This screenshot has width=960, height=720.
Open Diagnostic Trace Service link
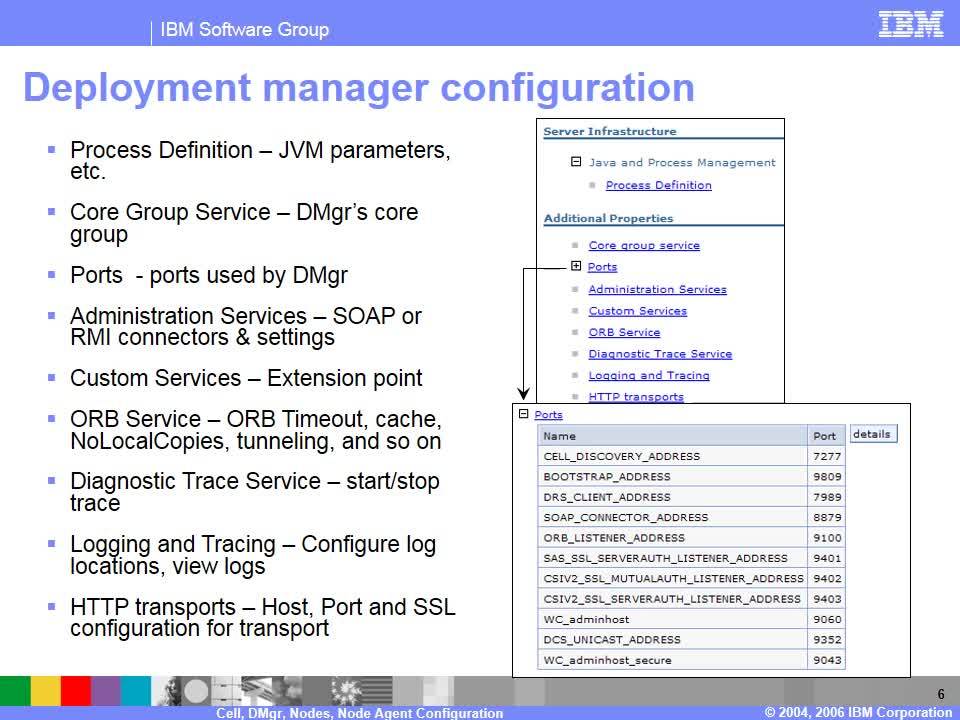[660, 354]
